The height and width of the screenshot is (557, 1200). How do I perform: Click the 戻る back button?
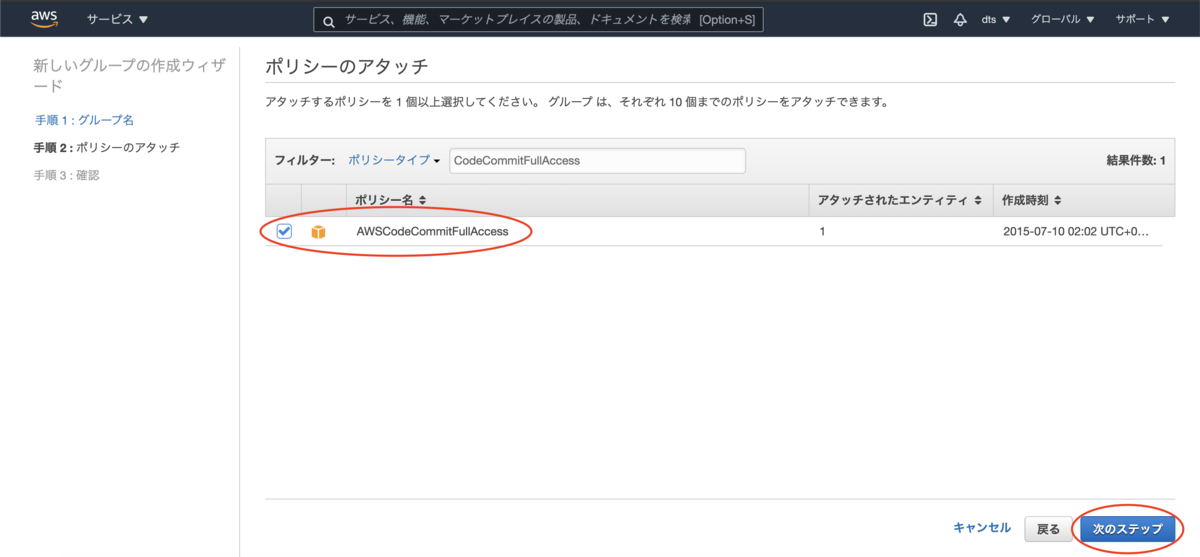(x=1048, y=528)
